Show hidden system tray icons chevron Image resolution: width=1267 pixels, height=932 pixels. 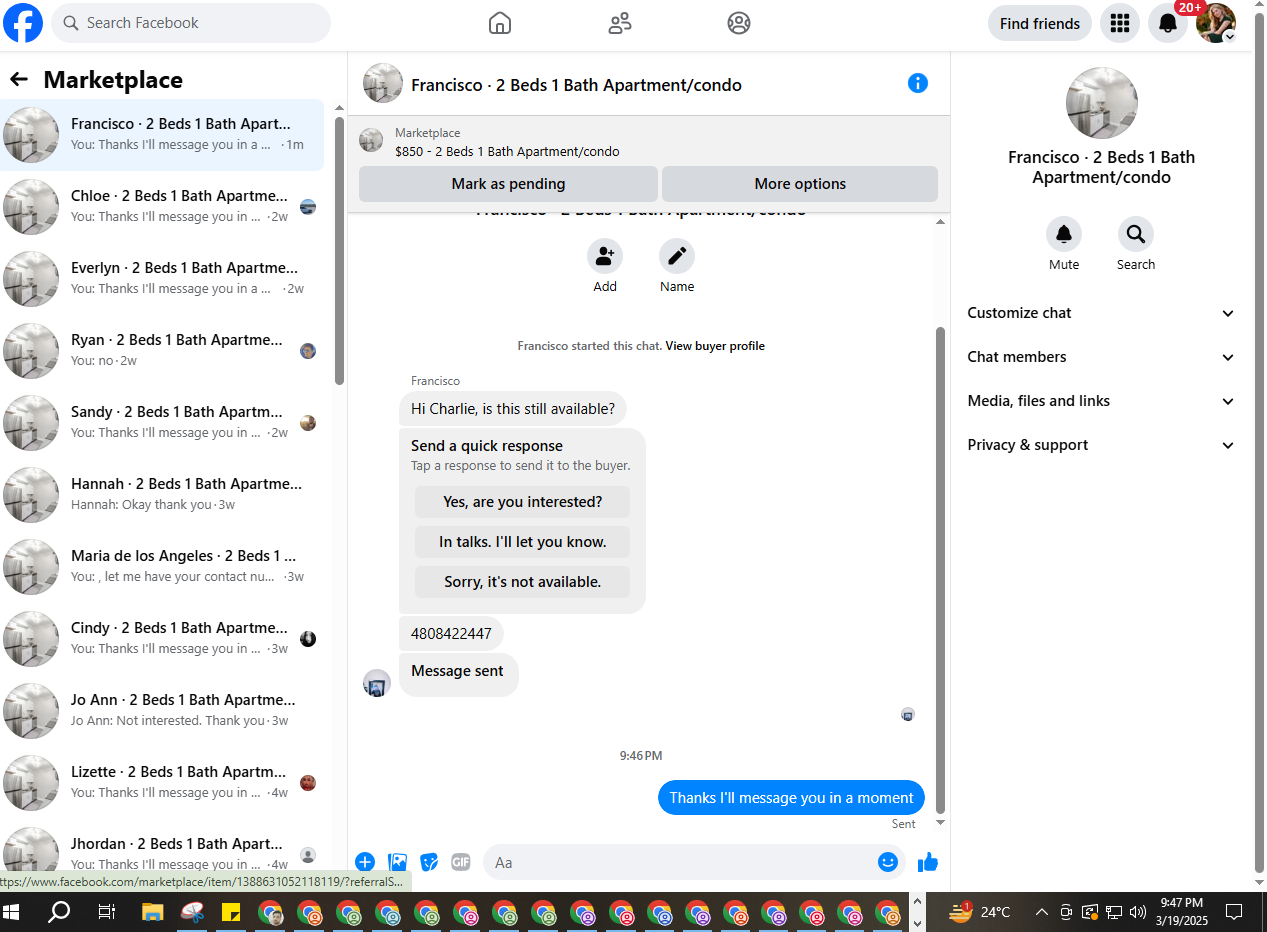1041,912
